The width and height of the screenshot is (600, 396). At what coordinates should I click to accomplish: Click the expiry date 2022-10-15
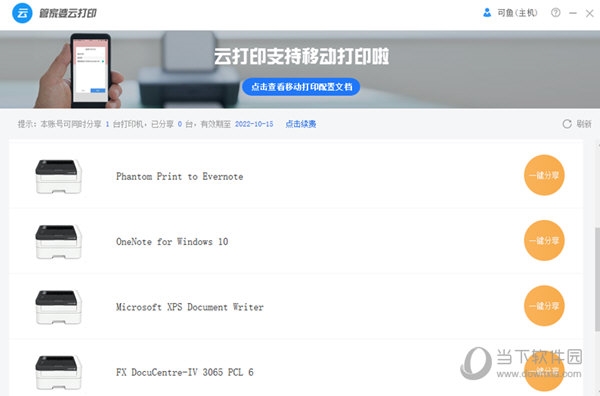pos(254,124)
